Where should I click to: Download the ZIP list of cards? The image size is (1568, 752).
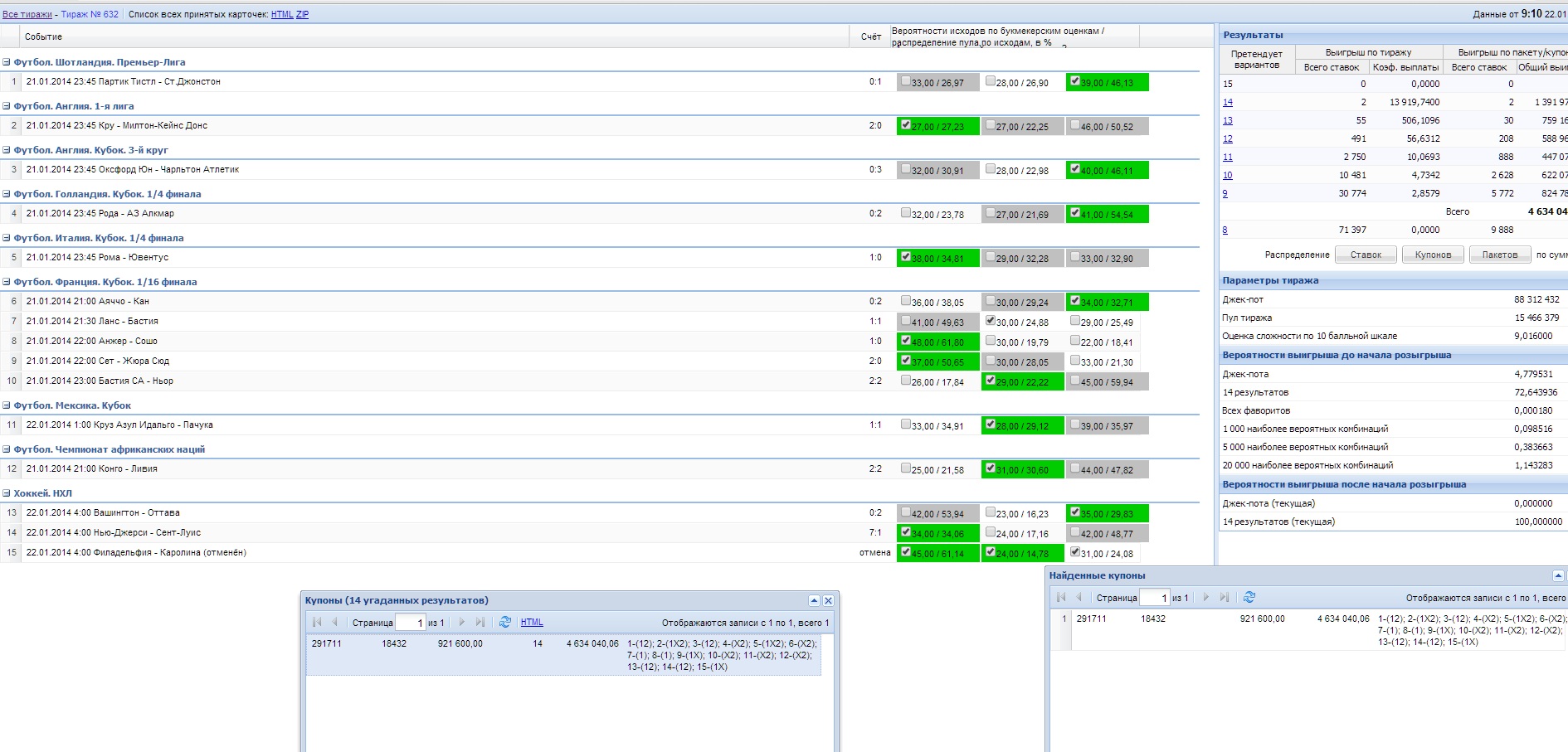(302, 14)
